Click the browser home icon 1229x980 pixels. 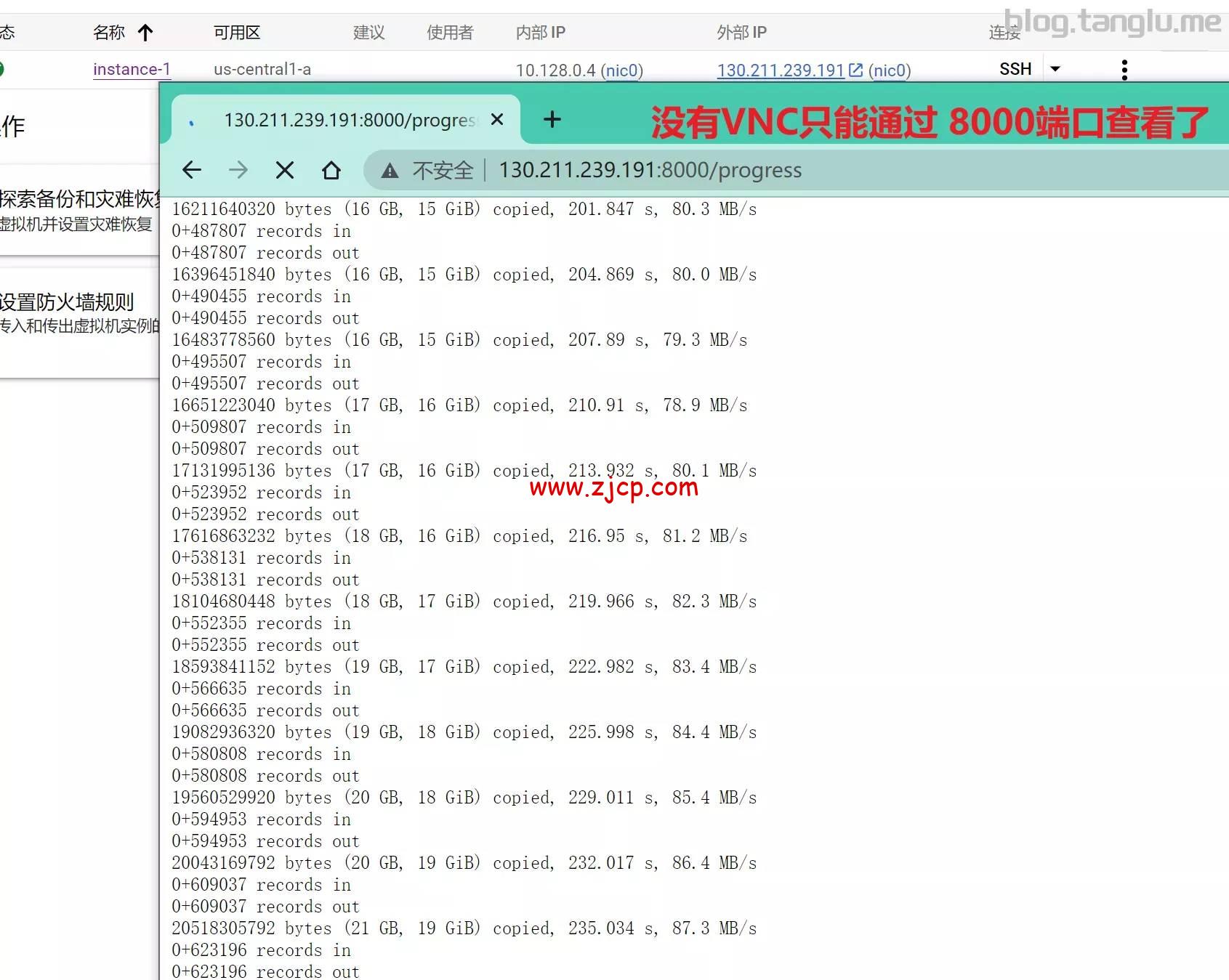(331, 169)
